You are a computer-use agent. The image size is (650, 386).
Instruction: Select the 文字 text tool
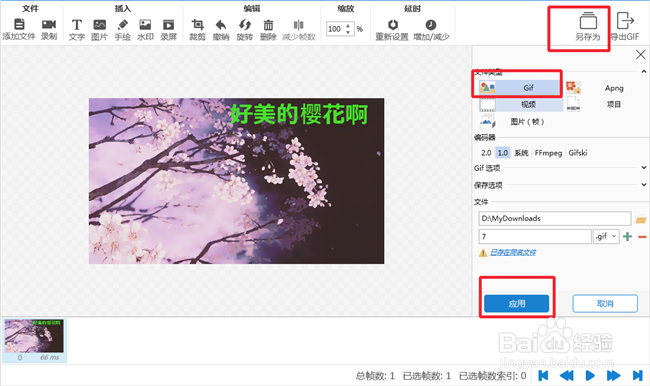(77, 24)
